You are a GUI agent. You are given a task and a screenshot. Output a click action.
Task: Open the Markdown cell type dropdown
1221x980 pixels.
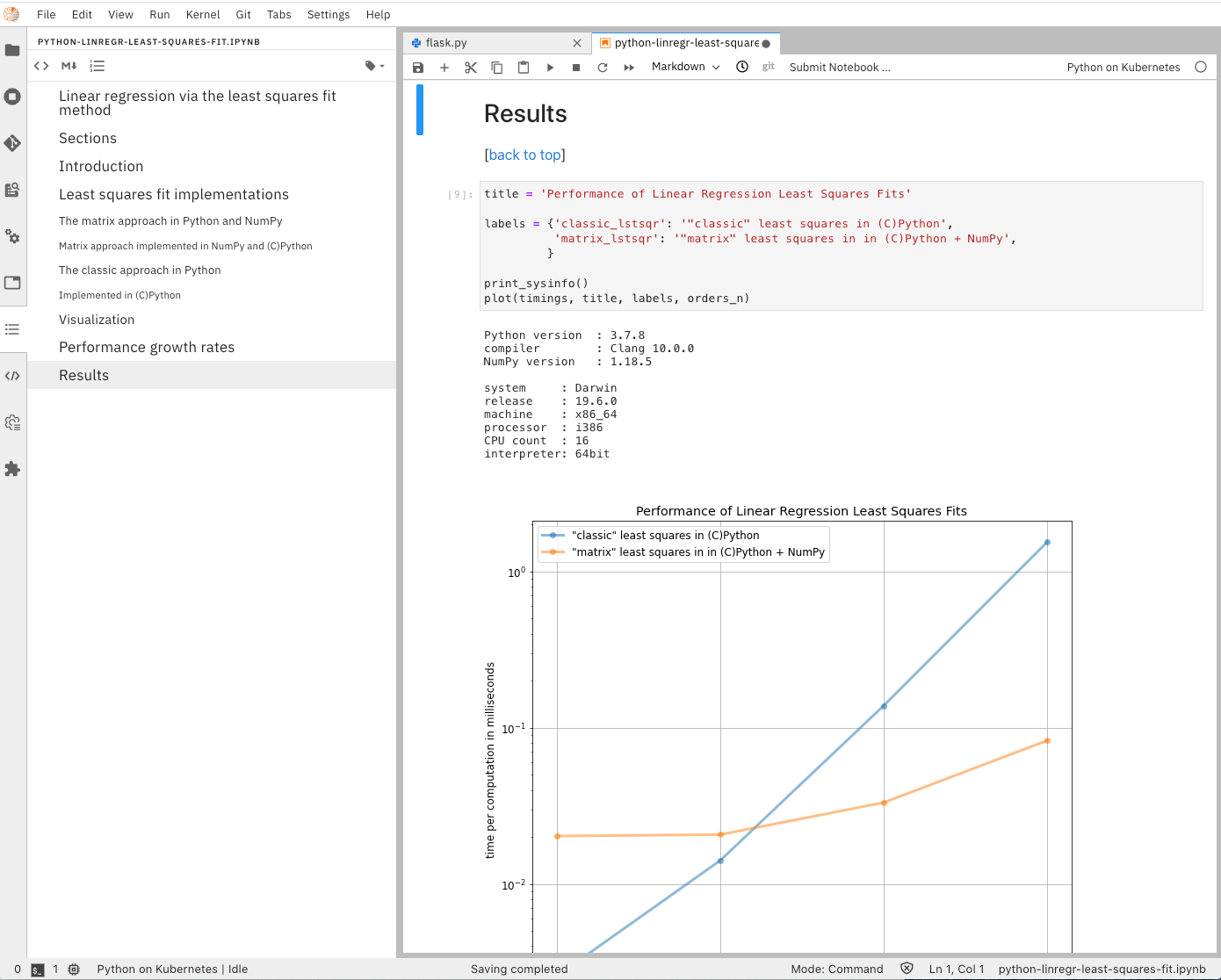685,67
